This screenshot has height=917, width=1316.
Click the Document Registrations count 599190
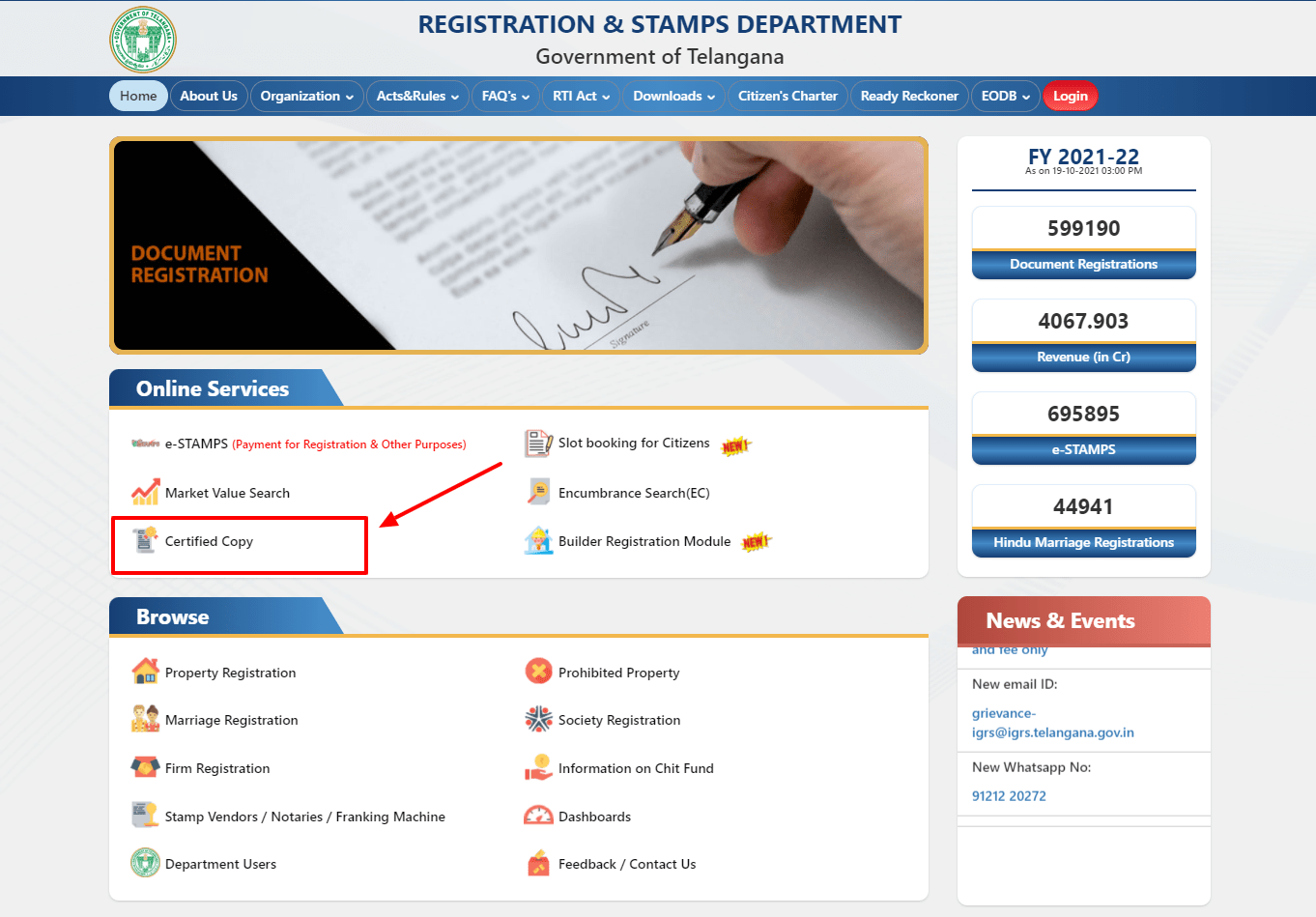click(x=1084, y=228)
